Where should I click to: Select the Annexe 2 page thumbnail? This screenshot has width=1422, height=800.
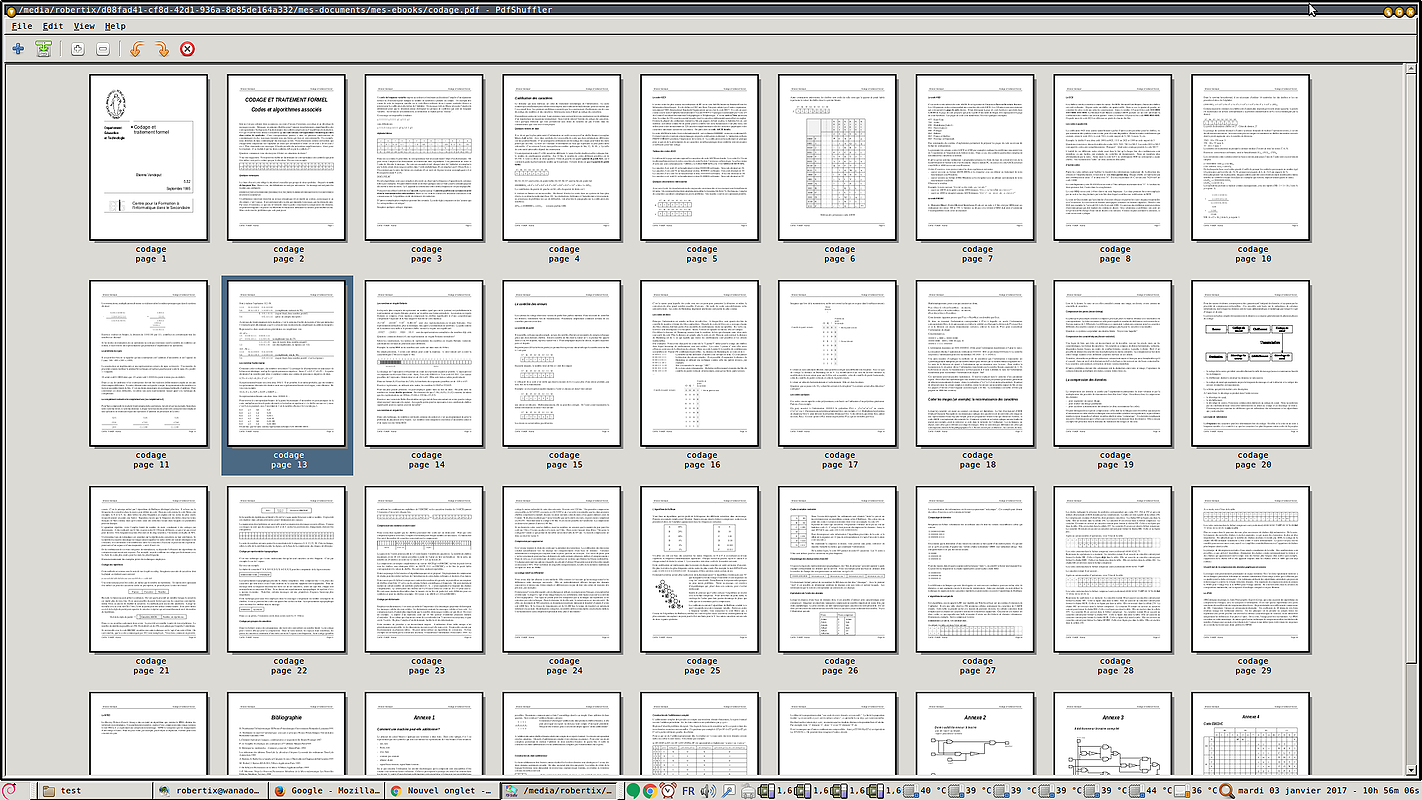tap(977, 735)
